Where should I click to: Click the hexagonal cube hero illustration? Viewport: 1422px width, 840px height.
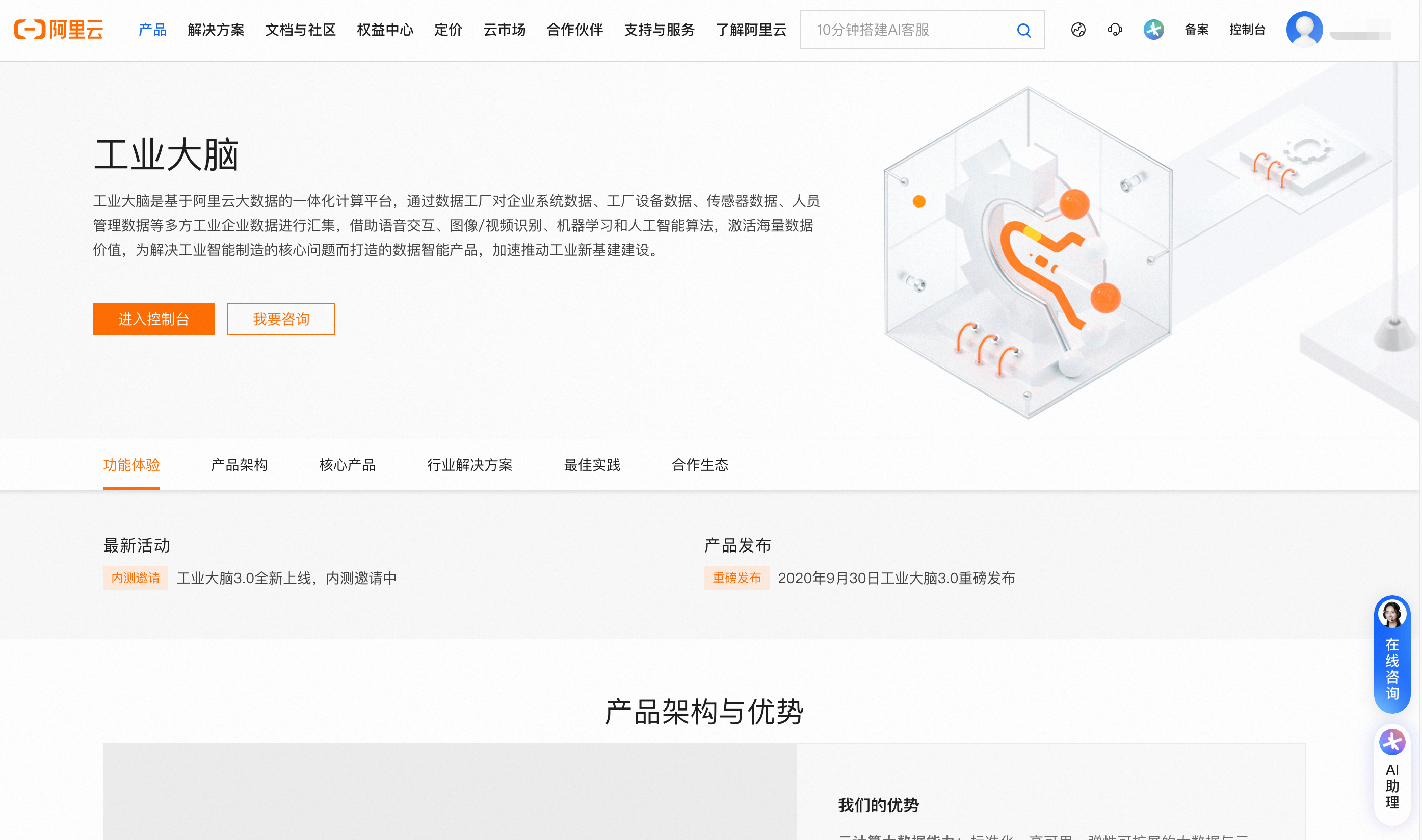coord(1028,252)
